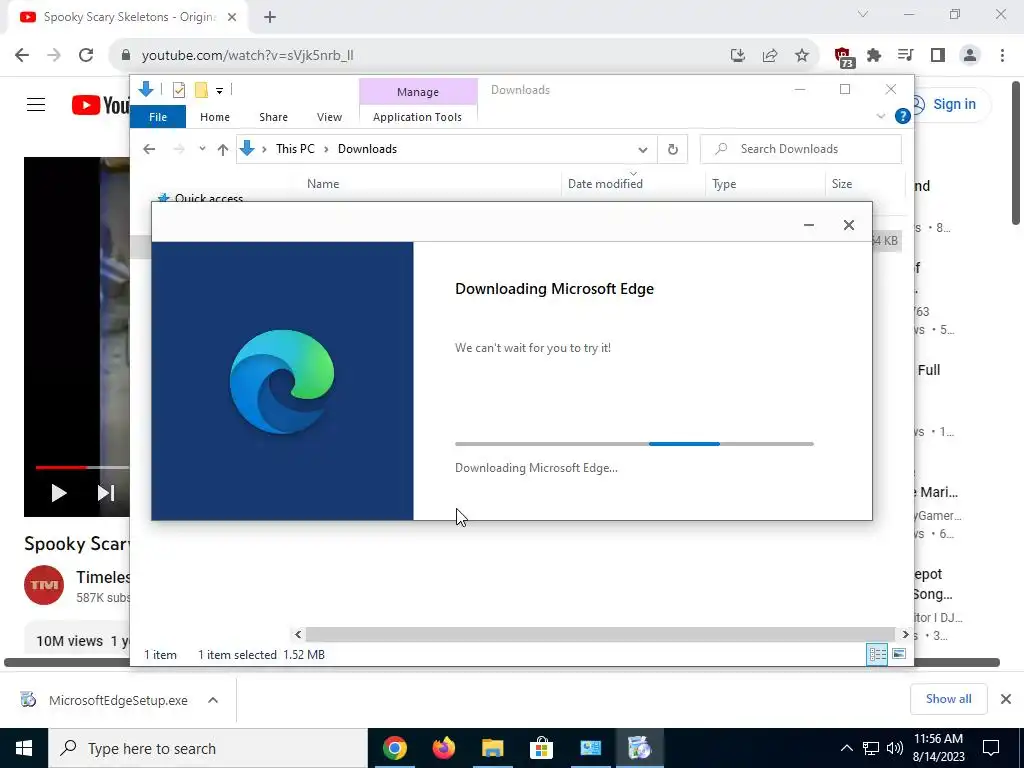Open the tab search chevron in Chrome title bar
1024x768 pixels.
pyautogui.click(x=863, y=14)
